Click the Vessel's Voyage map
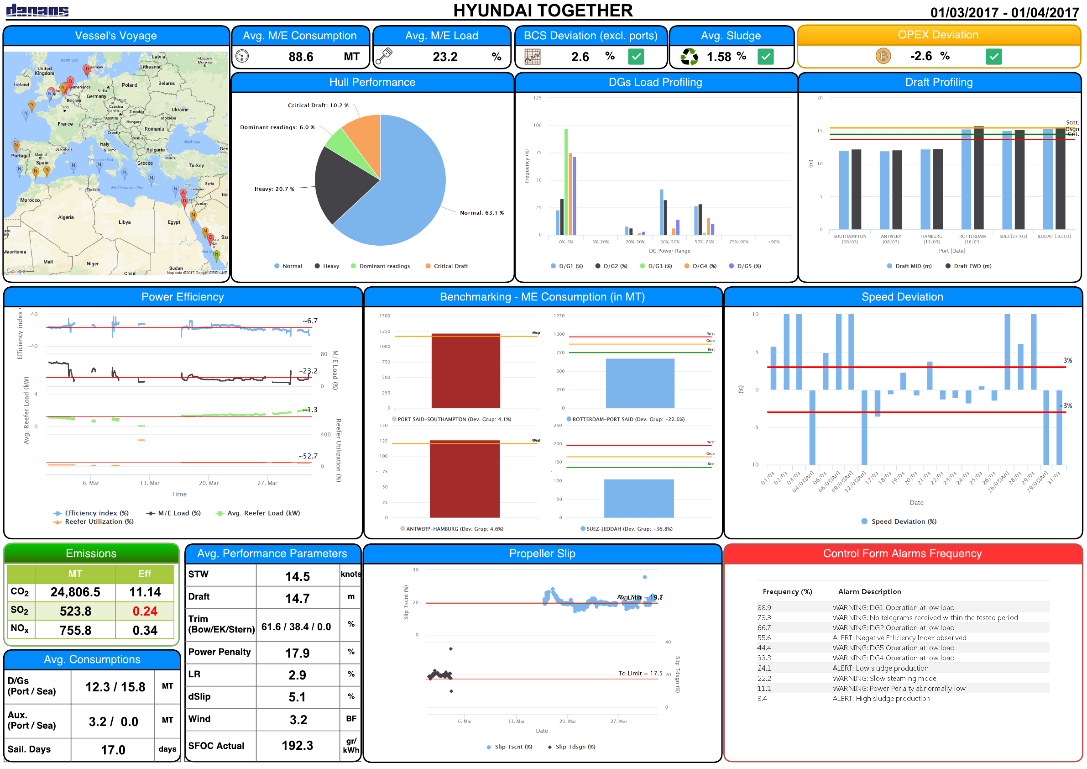The image size is (1087, 769). pyautogui.click(x=116, y=164)
